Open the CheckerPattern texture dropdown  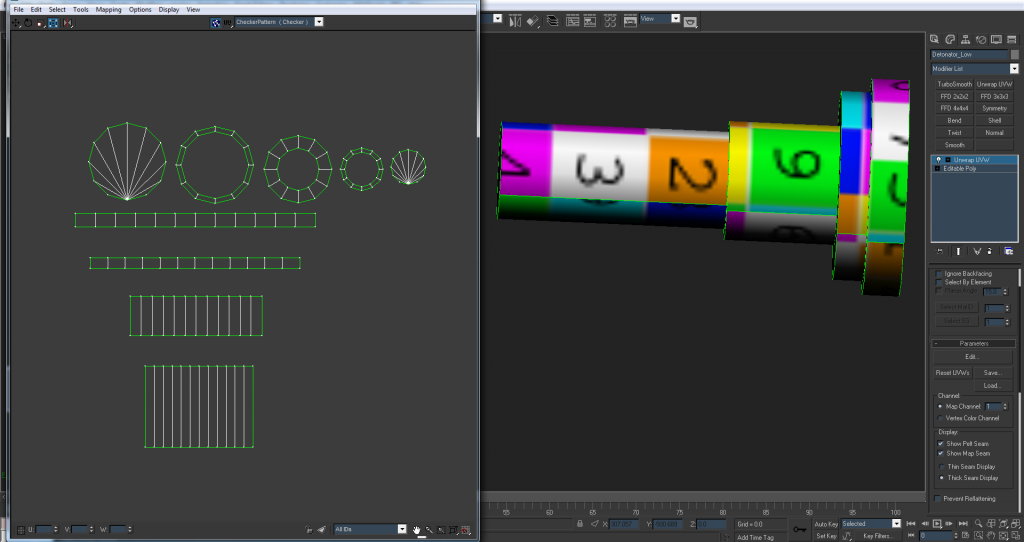[x=319, y=21]
